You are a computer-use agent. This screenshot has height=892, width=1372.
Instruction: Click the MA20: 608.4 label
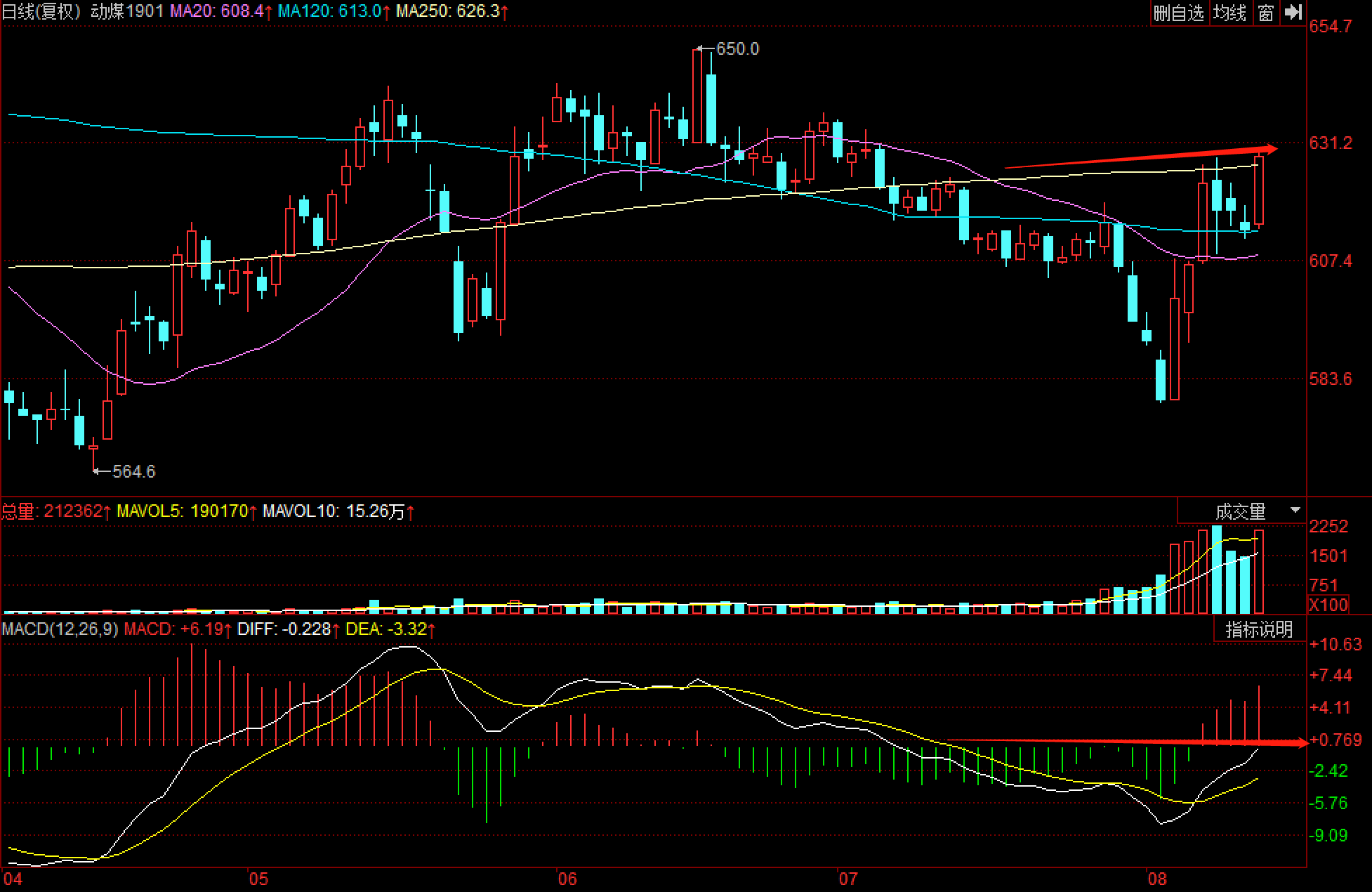point(221,11)
